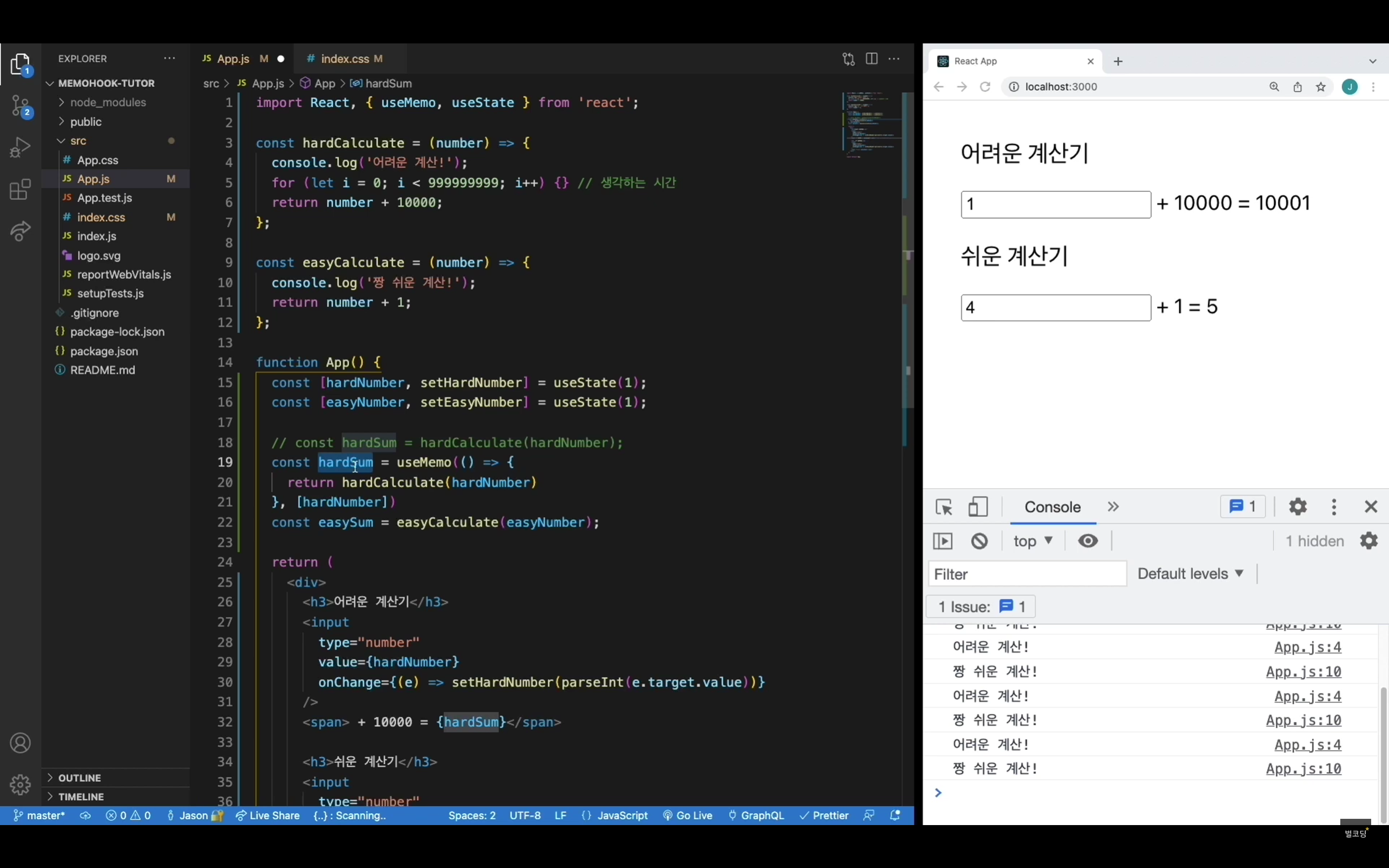Clear console with the block icon
The image size is (1389, 868).
point(979,541)
